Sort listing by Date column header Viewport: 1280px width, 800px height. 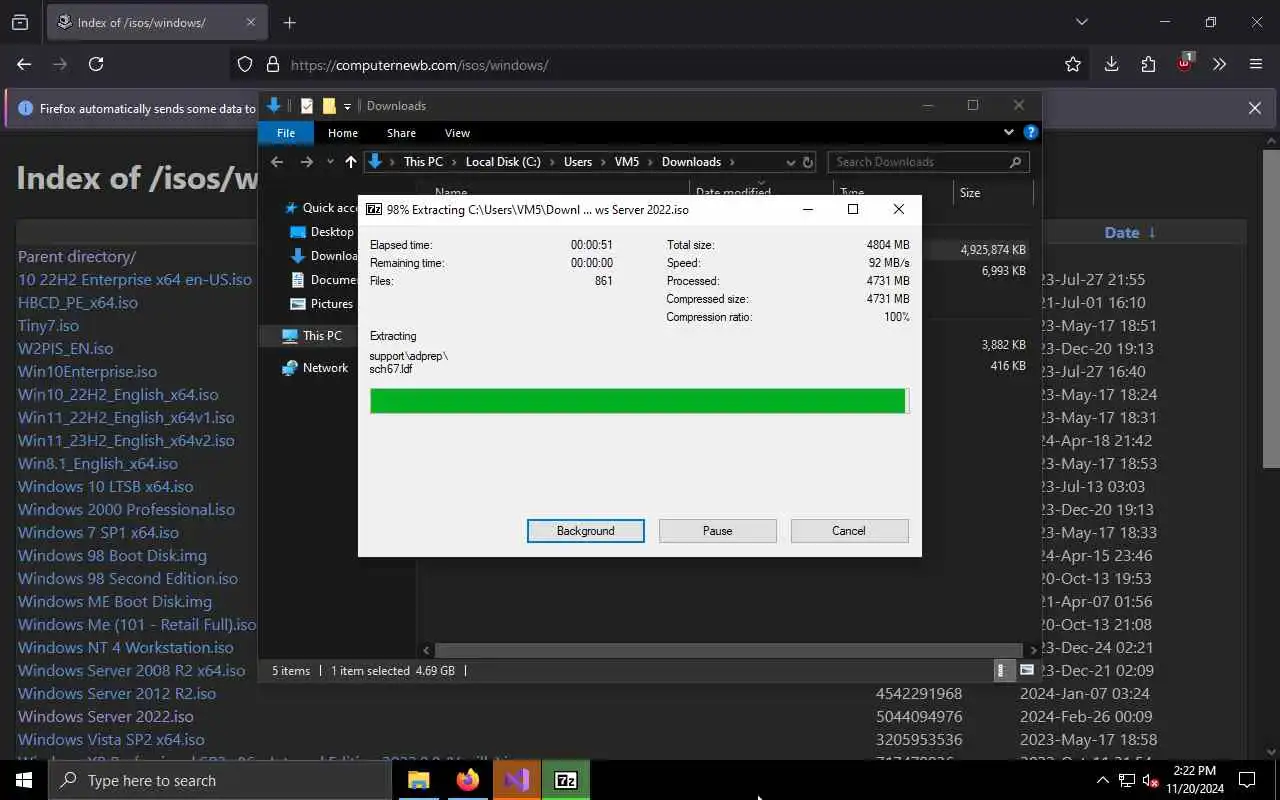coord(1122,232)
